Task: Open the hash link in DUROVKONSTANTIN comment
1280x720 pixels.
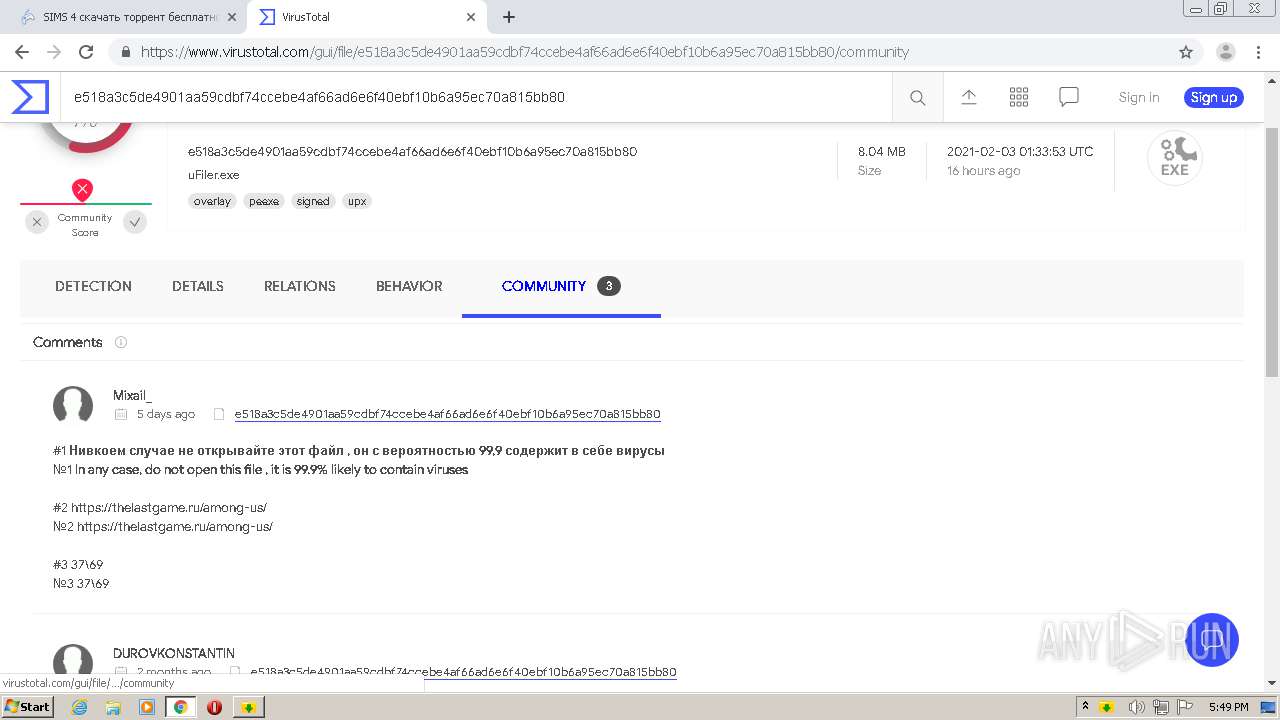Action: [463, 672]
